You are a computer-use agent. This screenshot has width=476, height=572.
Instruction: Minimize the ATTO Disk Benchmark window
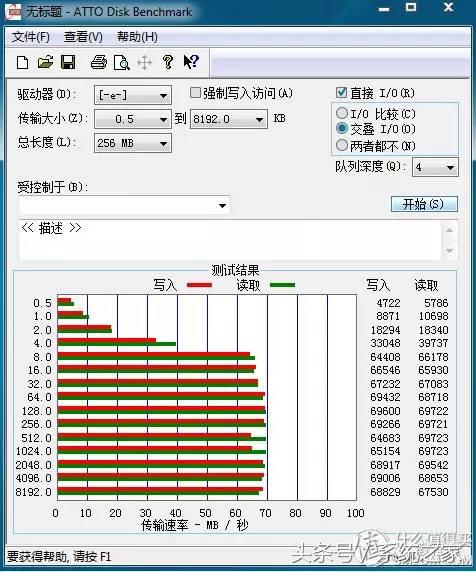(x=384, y=9)
